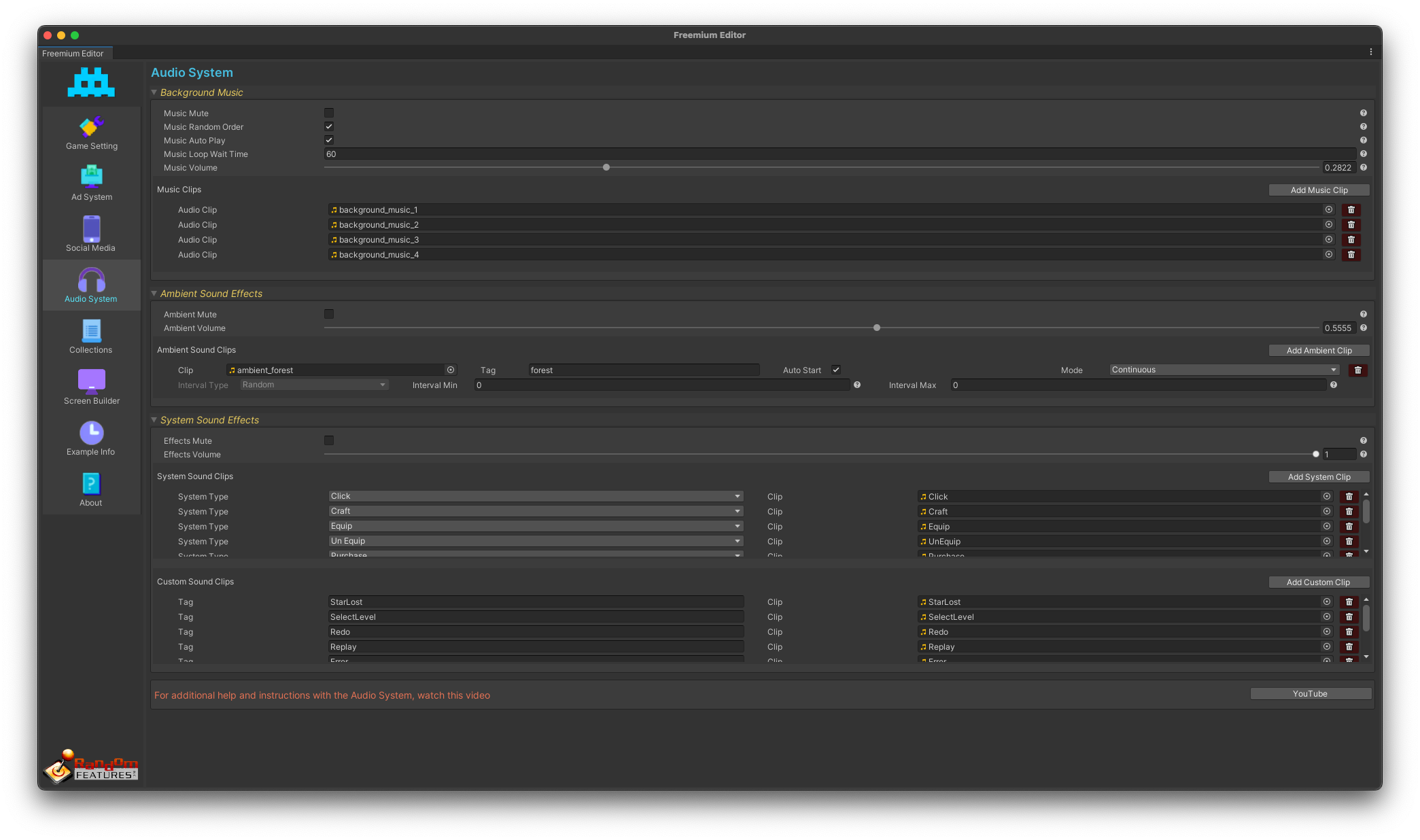
Task: Enable the Music Mute checkbox
Action: (x=329, y=113)
